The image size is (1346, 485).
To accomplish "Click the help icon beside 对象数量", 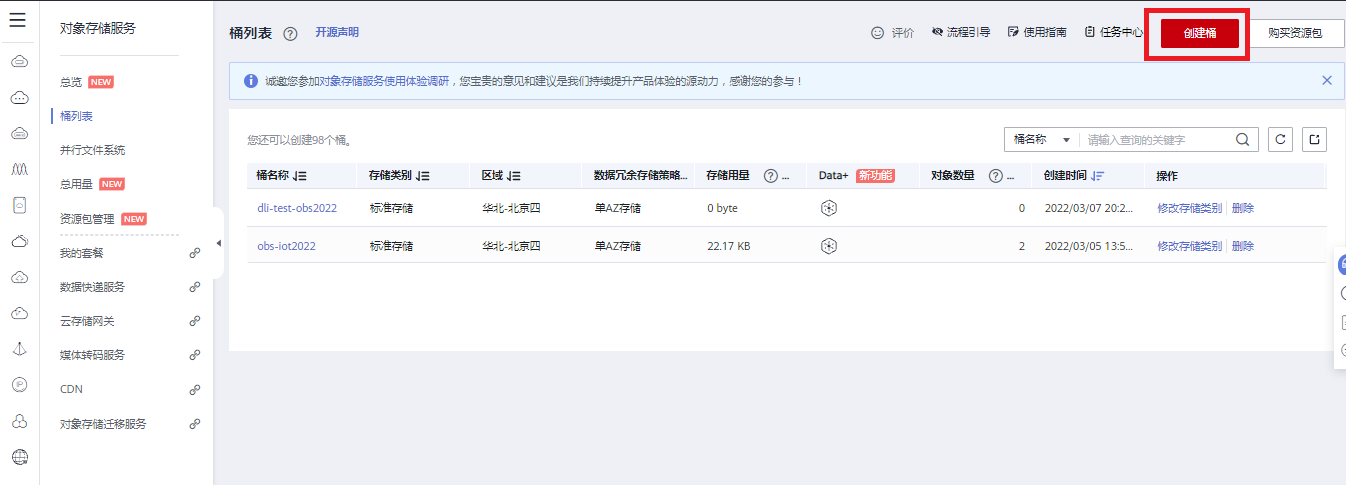I will click(x=996, y=176).
